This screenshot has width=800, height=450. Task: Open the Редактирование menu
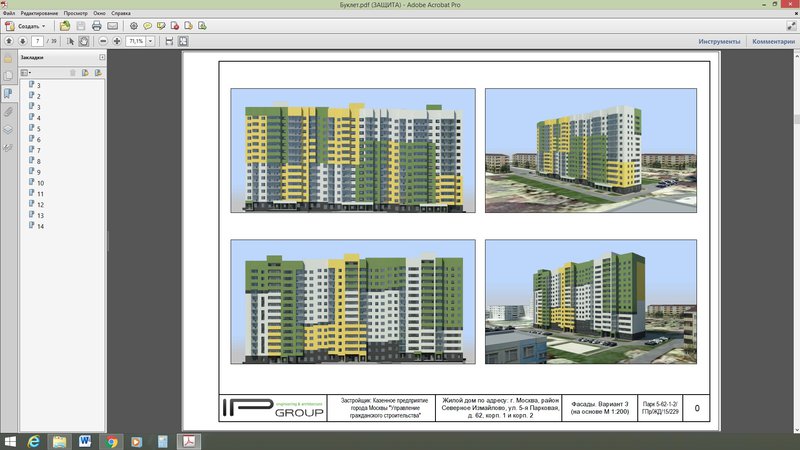point(39,13)
